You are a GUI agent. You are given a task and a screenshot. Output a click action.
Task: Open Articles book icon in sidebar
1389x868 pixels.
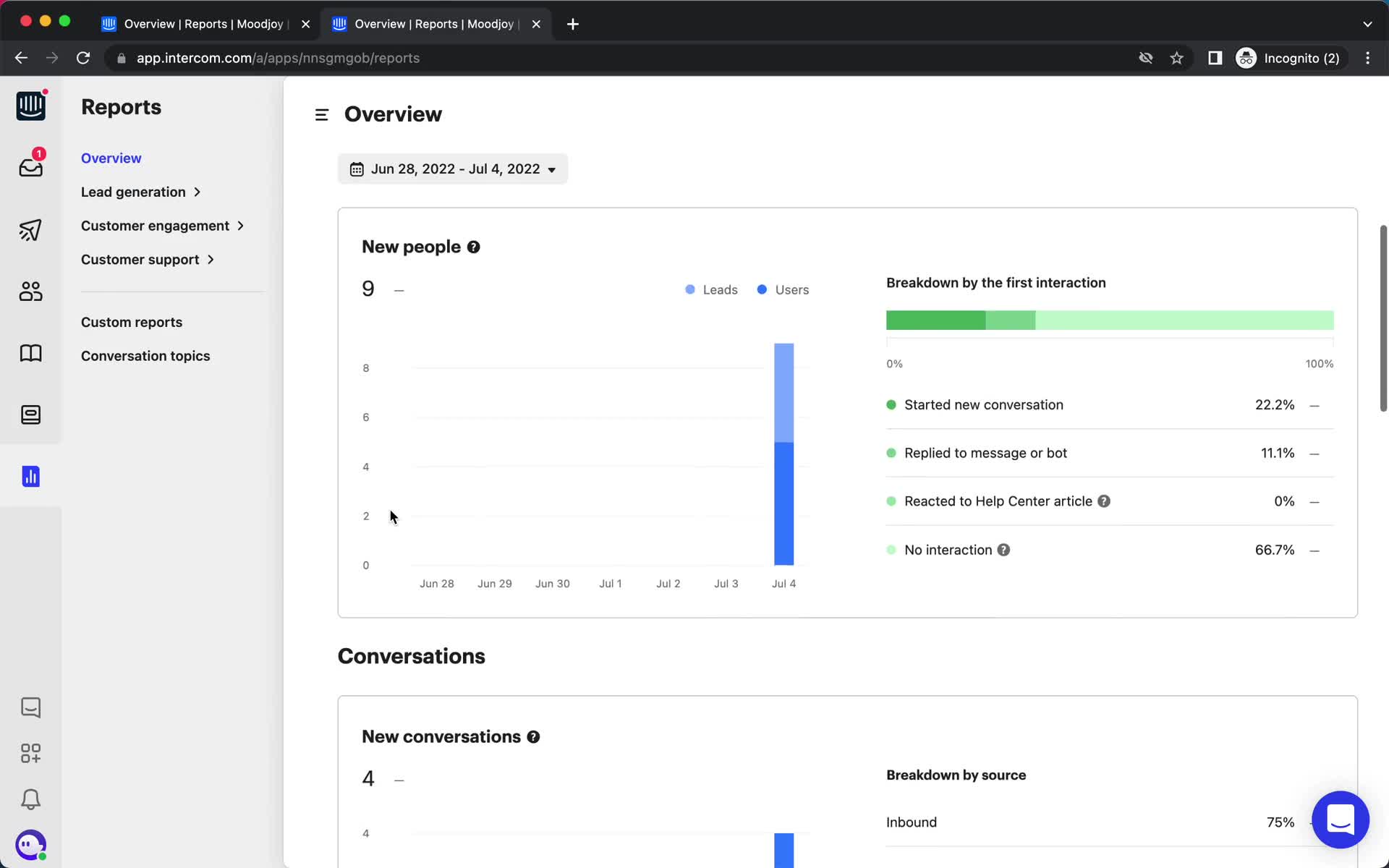click(x=30, y=353)
